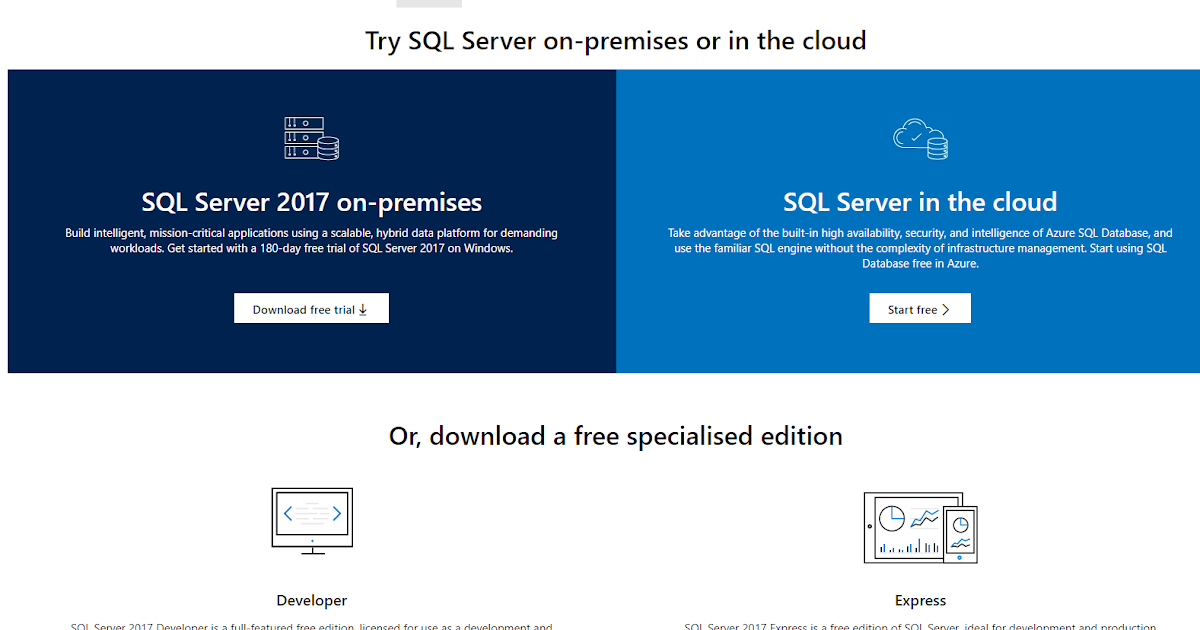
Task: Click the Developer monitor icon with code brackets
Action: click(311, 516)
